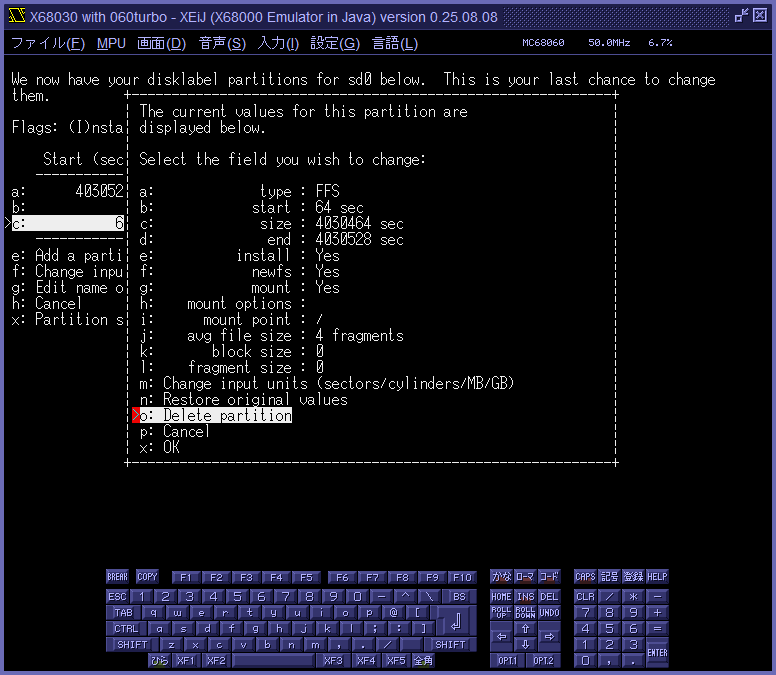Select 'x: OK' in partition dialog
The image size is (776, 675).
159,447
